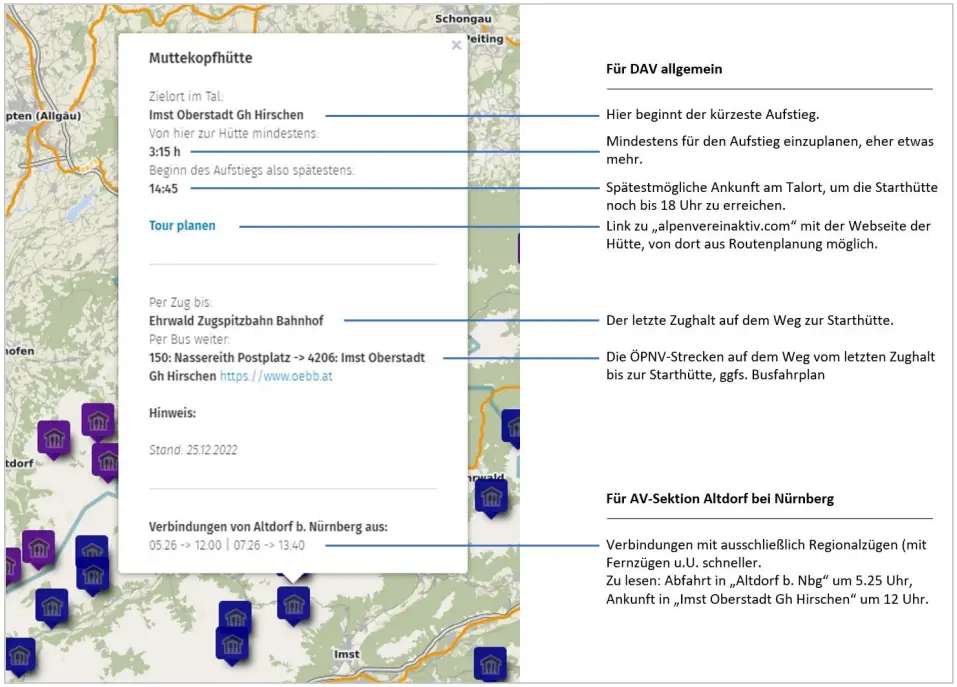This screenshot has height=687, width=957.
Task: Click the purple hut marker left of stacked blue markers
Action: coord(39,547)
